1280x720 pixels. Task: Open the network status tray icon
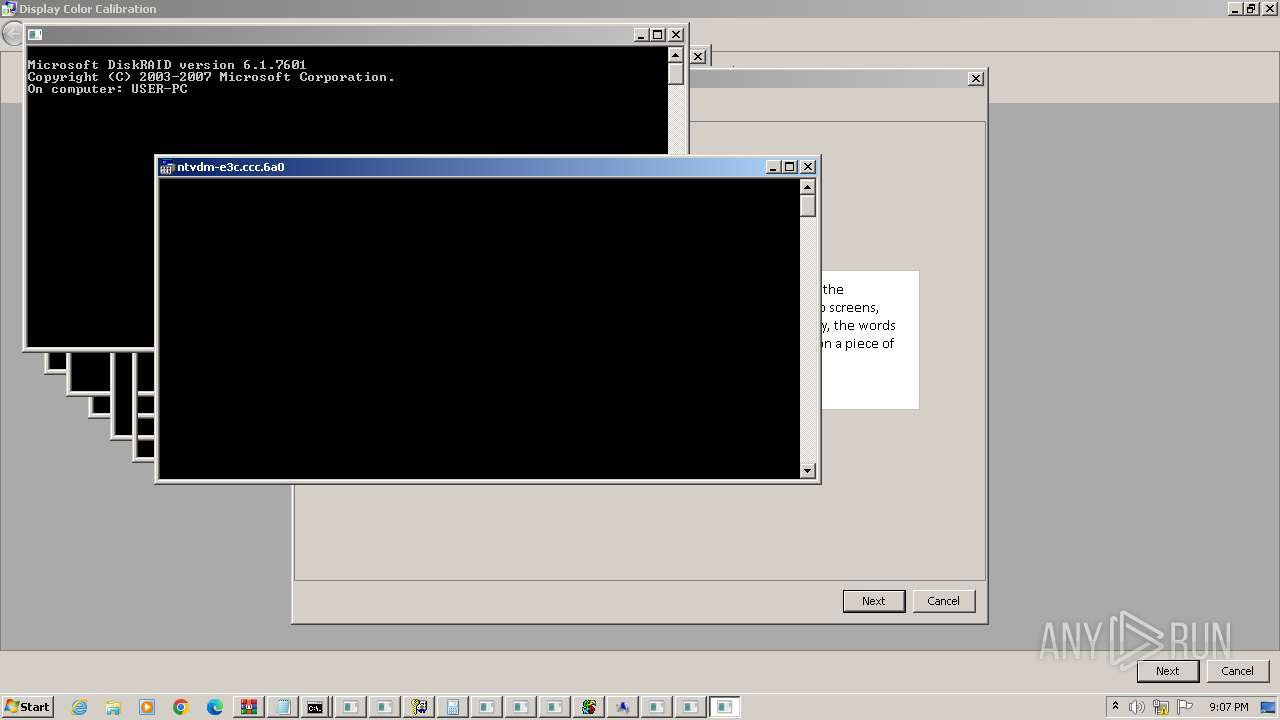pyautogui.click(x=1161, y=707)
